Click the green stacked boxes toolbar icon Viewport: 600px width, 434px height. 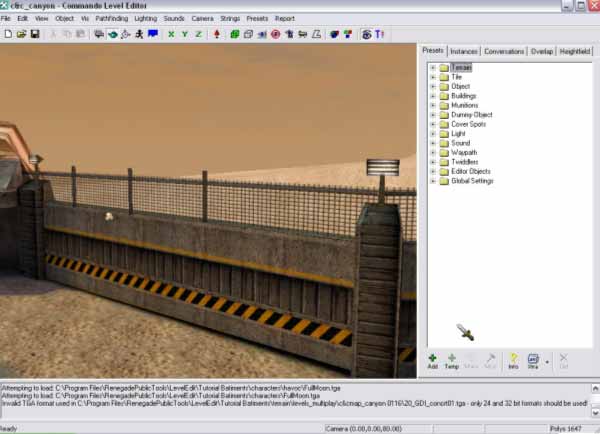(235, 34)
